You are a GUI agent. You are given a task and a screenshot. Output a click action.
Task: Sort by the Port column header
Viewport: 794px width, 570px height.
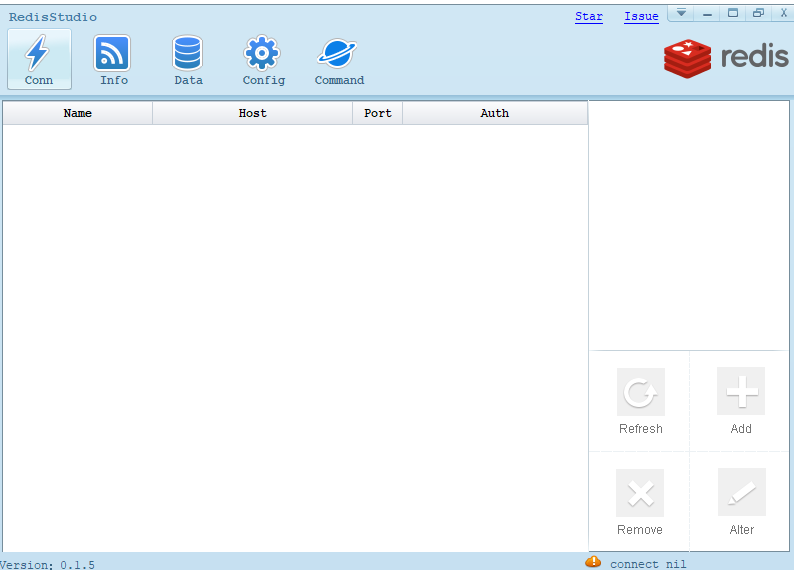pos(378,113)
